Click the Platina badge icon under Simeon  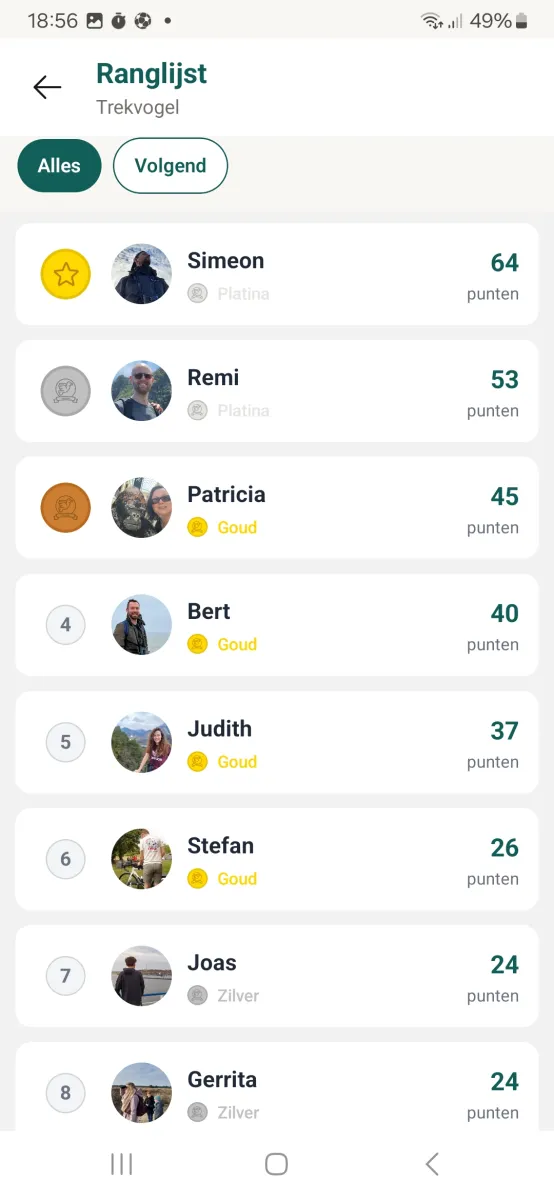click(x=198, y=294)
